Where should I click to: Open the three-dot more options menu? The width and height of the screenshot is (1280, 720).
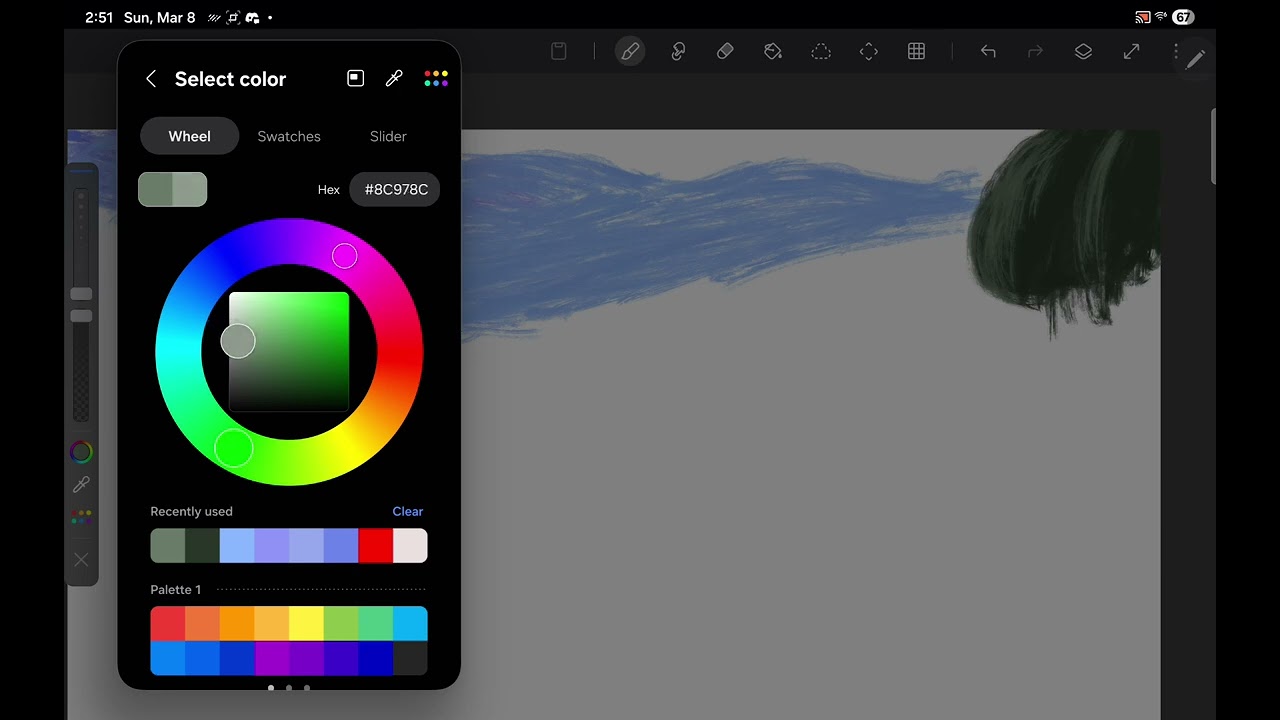coord(1176,51)
